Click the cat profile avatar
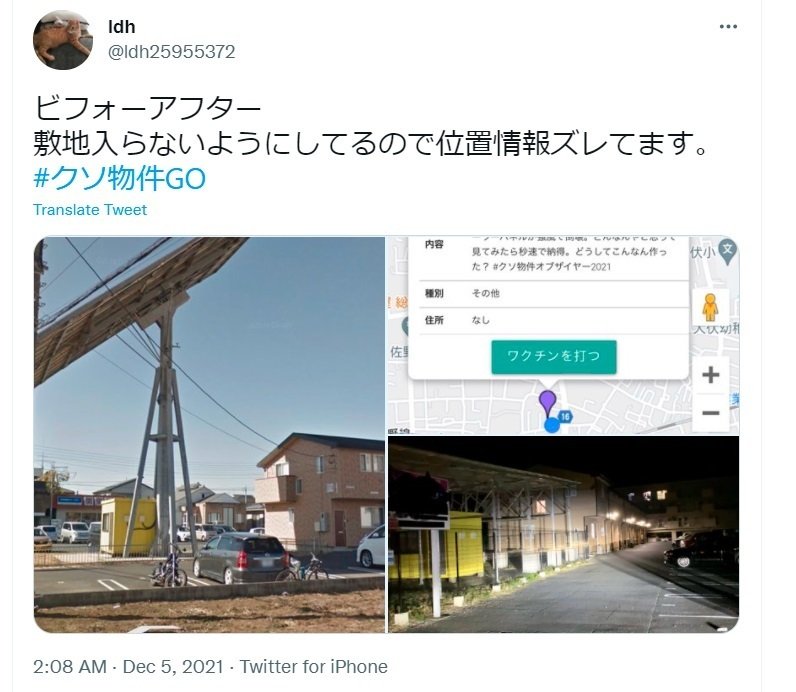 point(62,40)
